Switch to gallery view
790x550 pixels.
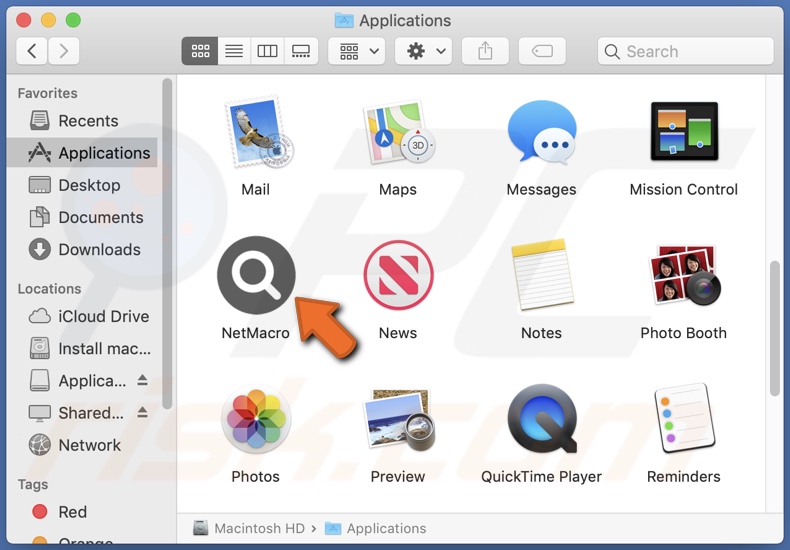pyautogui.click(x=301, y=51)
